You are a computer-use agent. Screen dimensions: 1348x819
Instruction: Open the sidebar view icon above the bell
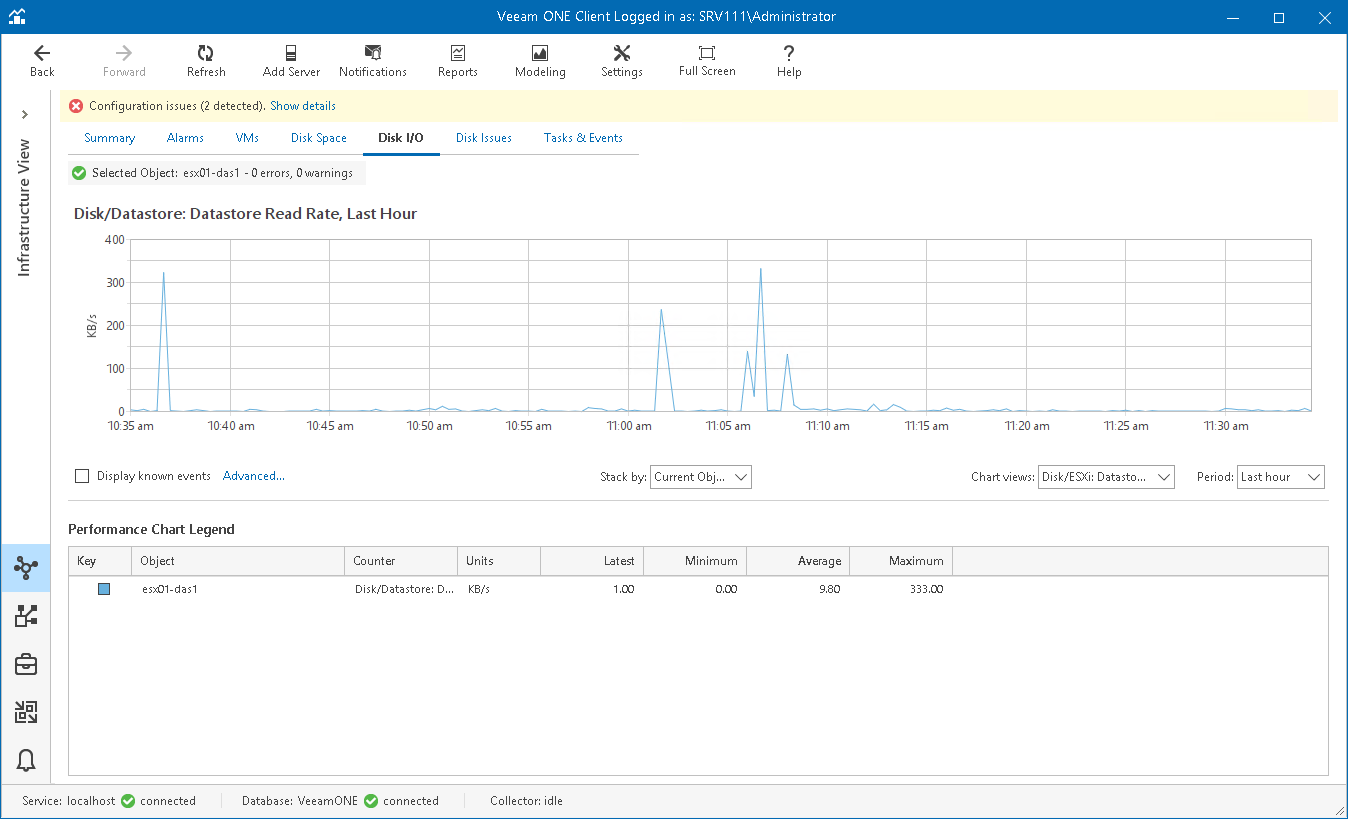(26, 712)
